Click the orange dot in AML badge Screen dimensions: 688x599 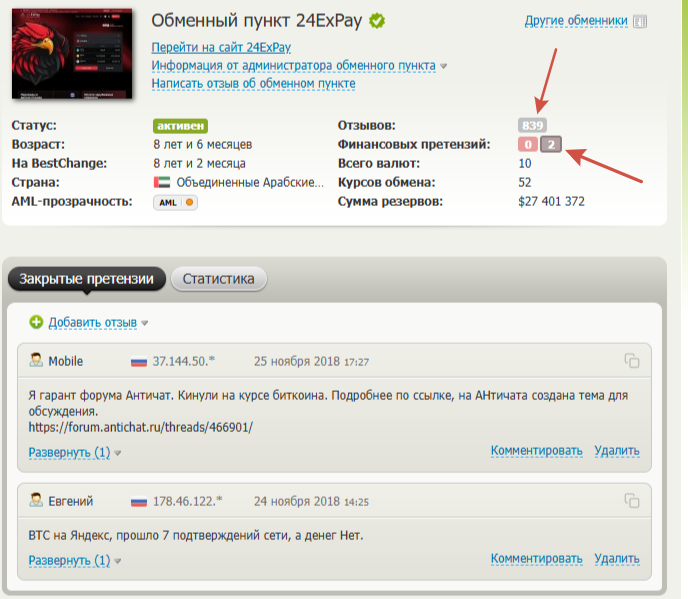[x=189, y=202]
